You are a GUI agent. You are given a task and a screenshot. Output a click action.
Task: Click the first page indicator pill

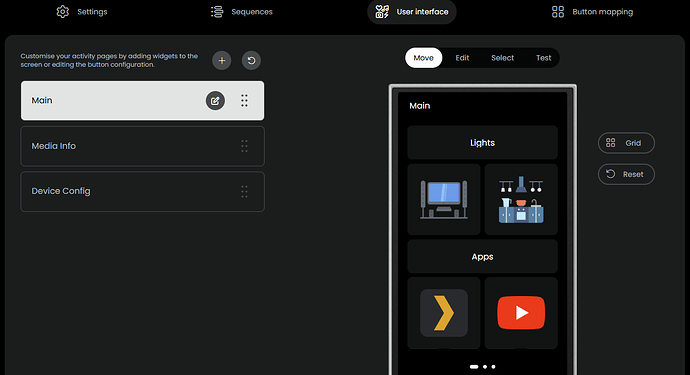click(x=474, y=367)
